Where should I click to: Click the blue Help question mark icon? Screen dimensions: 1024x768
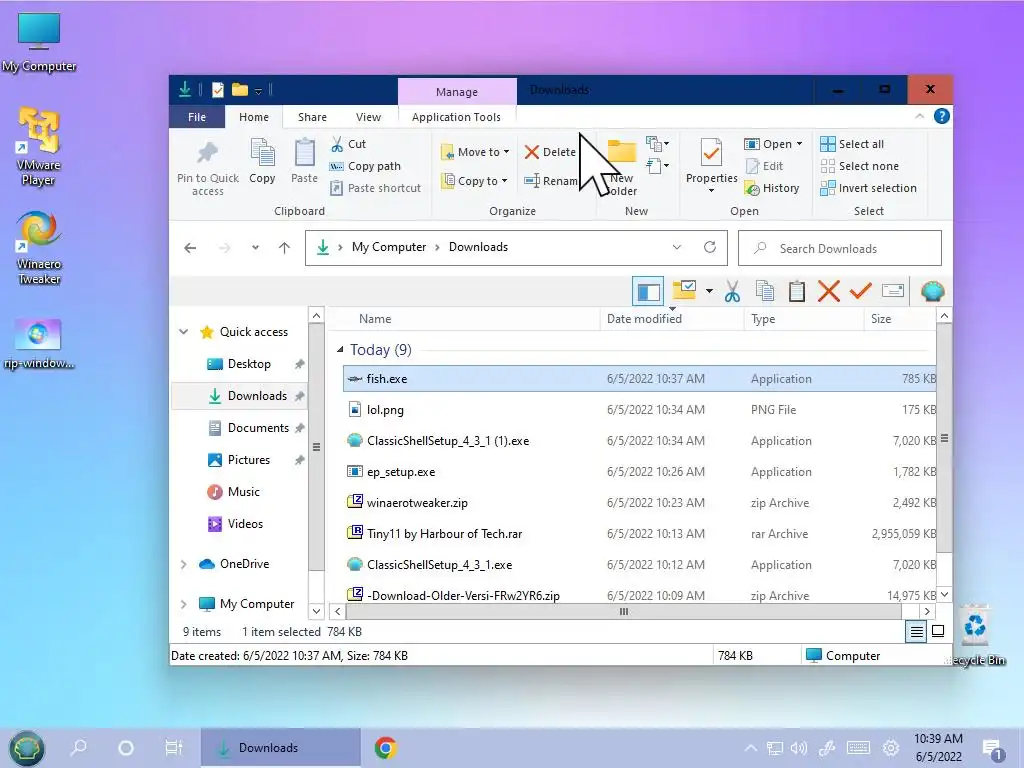click(x=942, y=116)
